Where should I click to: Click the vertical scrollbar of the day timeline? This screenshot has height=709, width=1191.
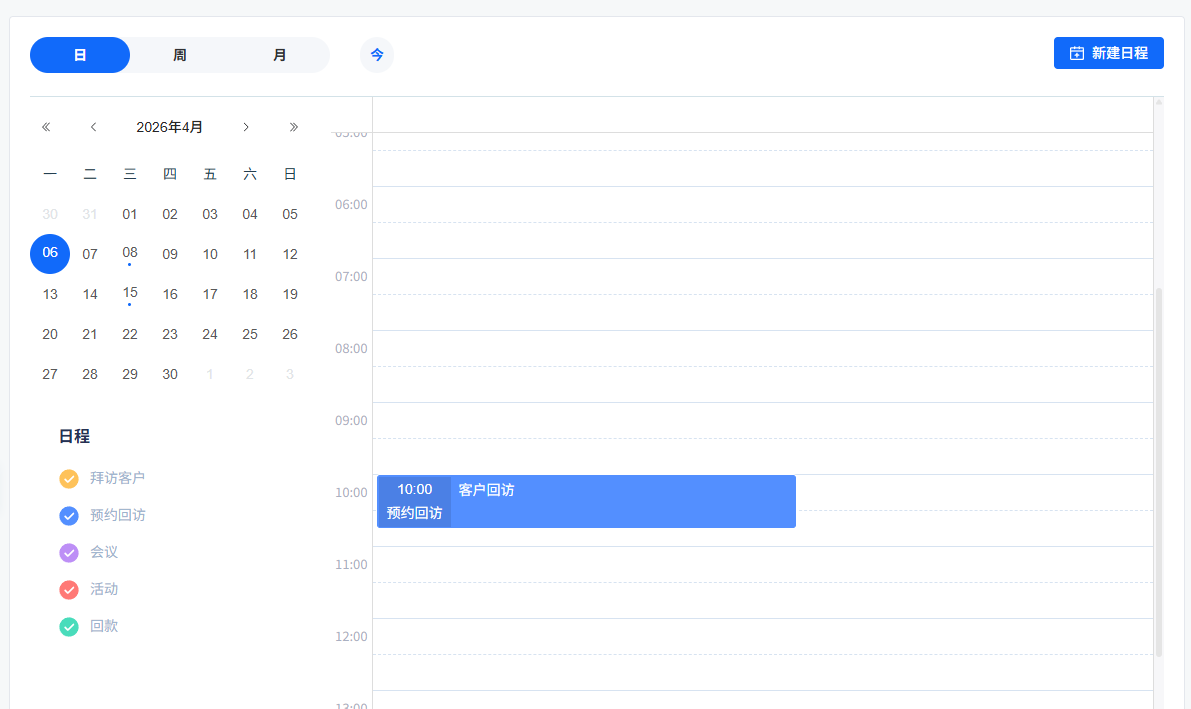click(1159, 470)
